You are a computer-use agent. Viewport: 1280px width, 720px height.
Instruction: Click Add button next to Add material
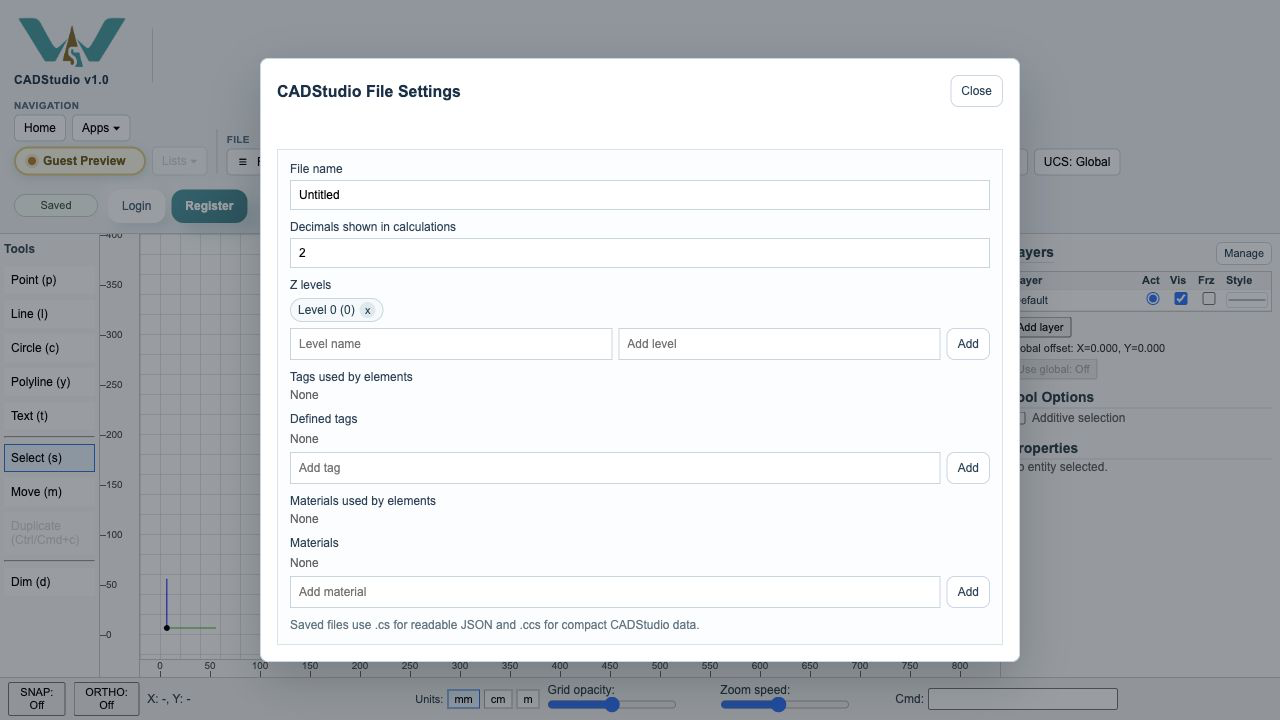pyautogui.click(x=968, y=592)
